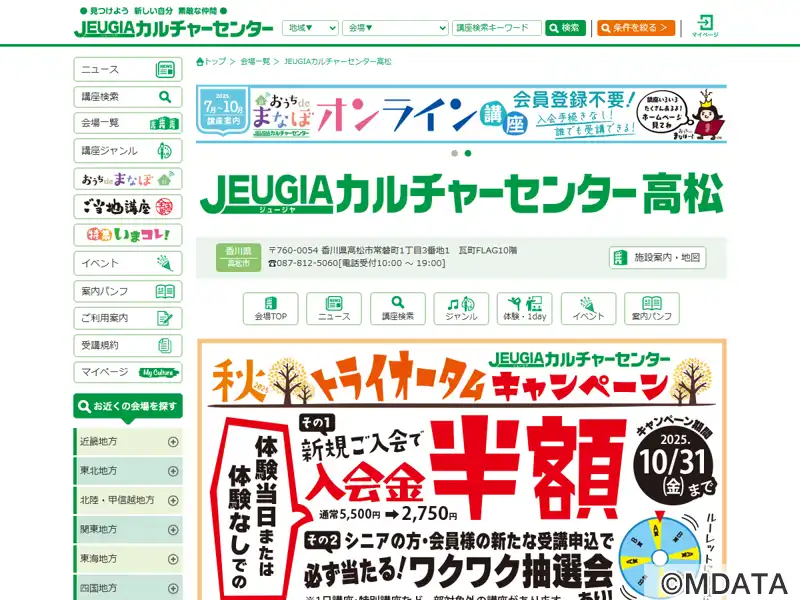The image size is (800, 600).
Task: Open イベント in the left sidebar
Action: click(x=128, y=263)
